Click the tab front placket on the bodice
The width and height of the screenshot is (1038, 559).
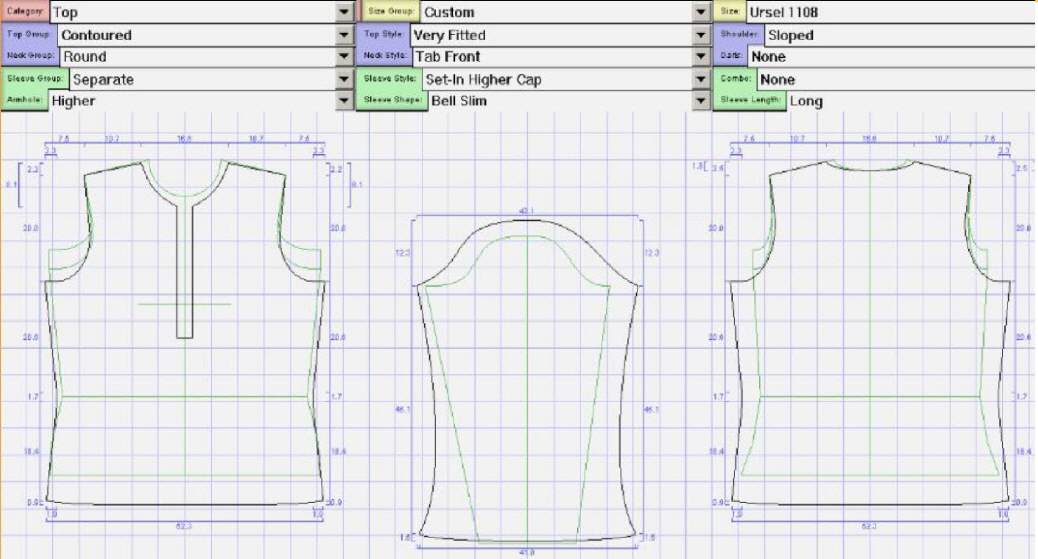click(185, 270)
